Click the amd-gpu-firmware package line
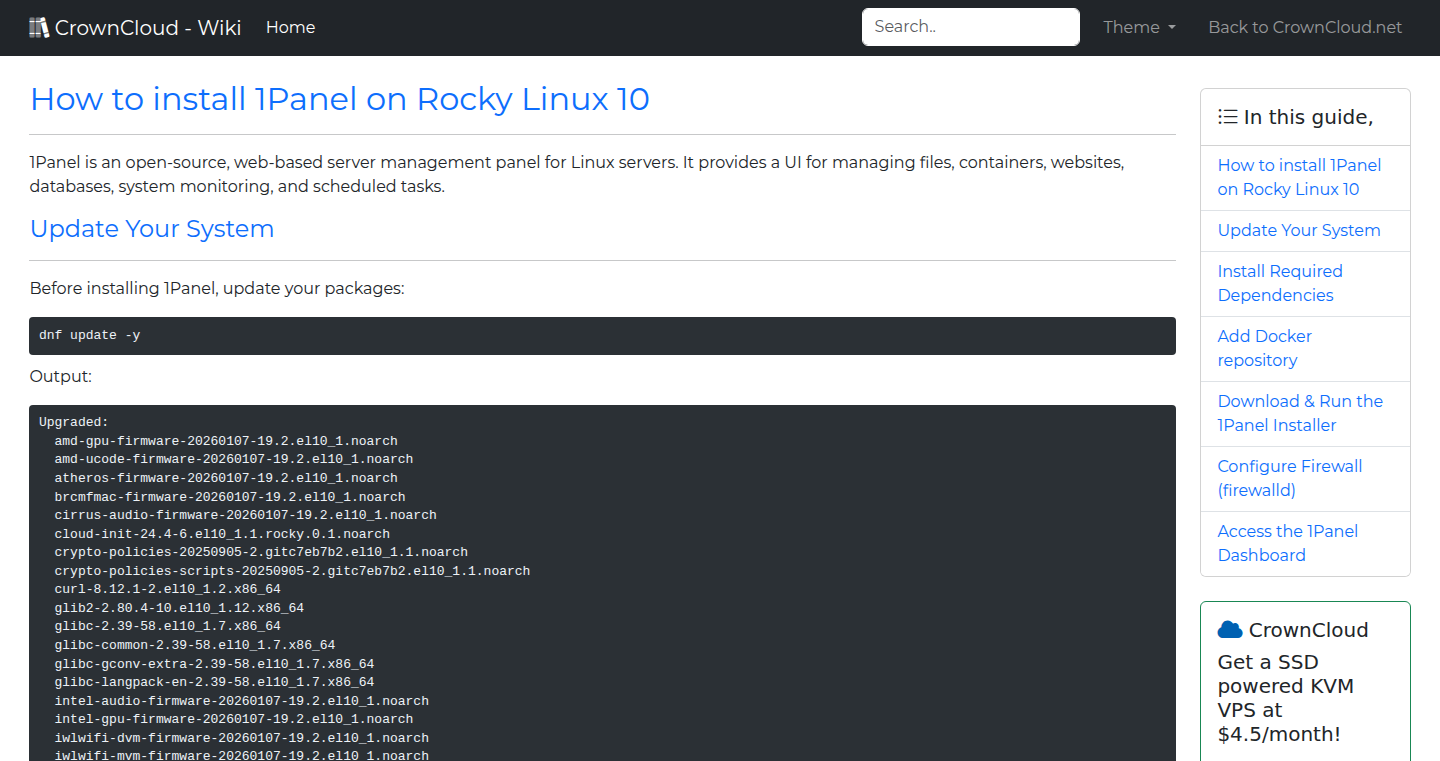The image size is (1440, 761). point(226,441)
